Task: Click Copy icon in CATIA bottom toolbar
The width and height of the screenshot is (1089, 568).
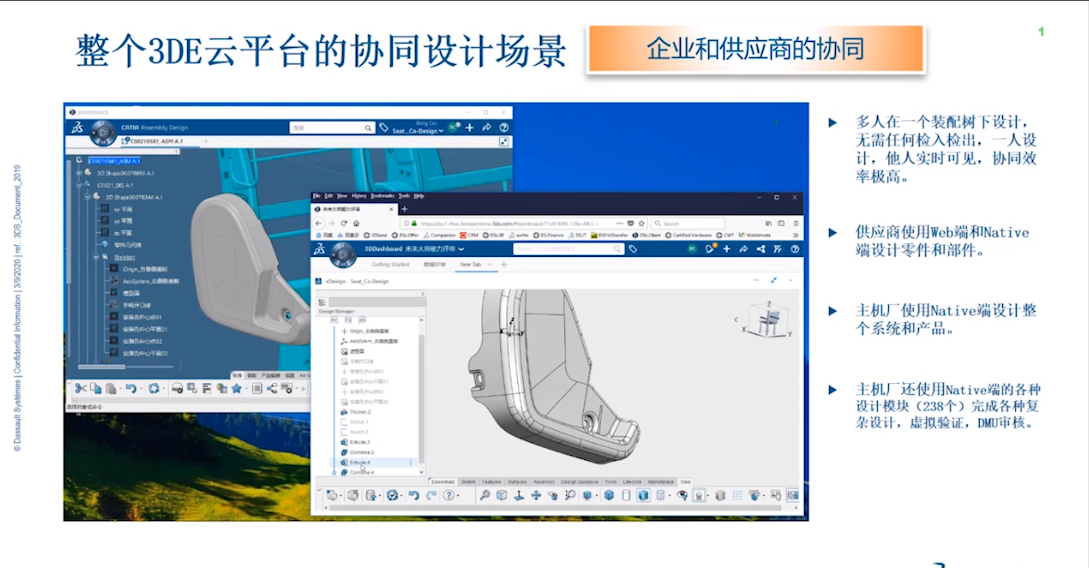Action: [x=96, y=389]
